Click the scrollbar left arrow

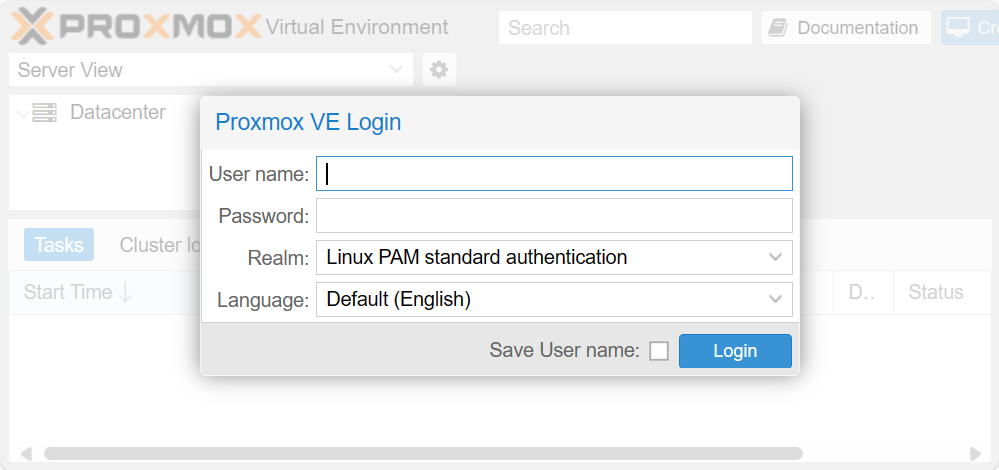click(x=26, y=453)
